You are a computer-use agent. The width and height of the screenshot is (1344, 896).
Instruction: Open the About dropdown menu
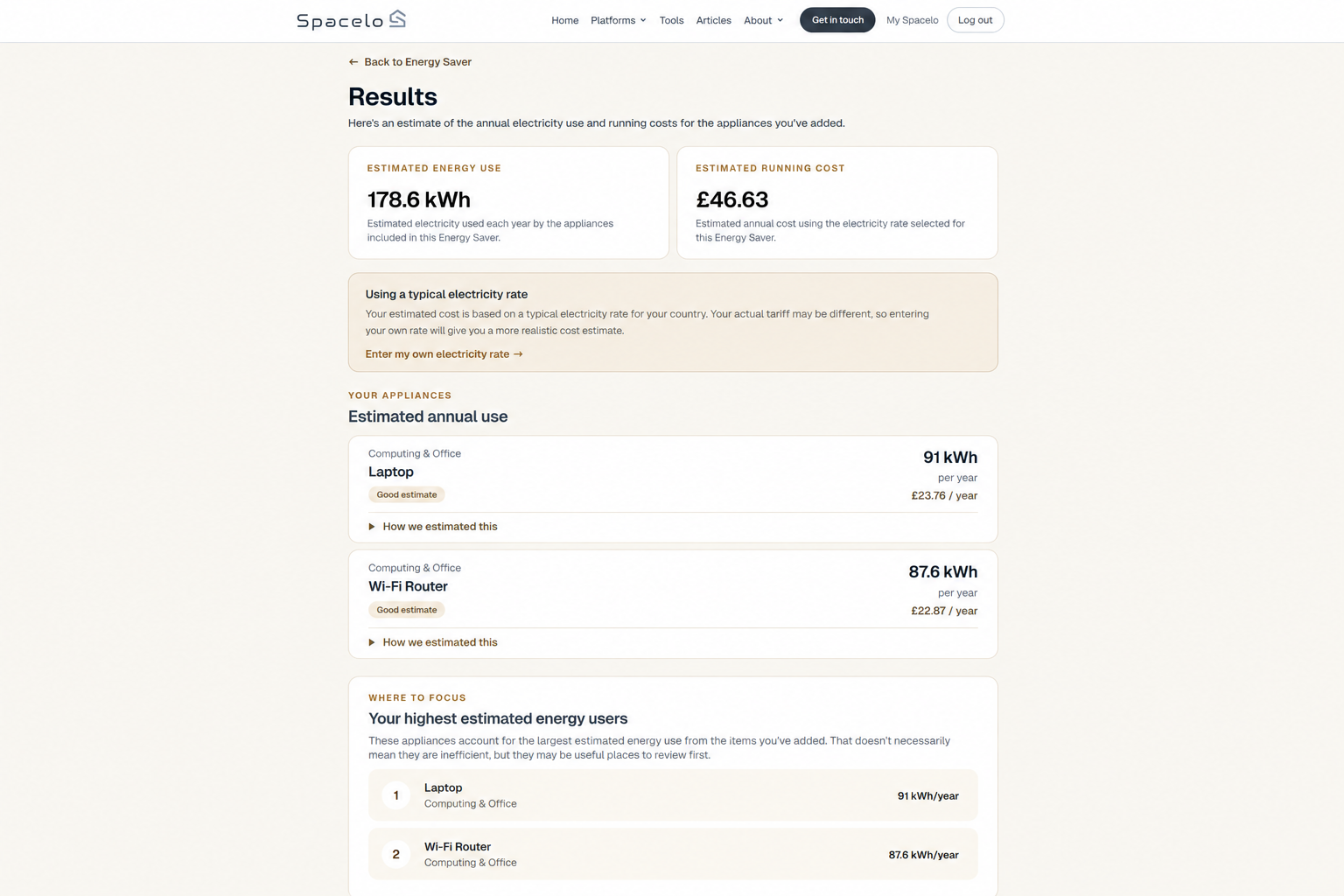click(x=764, y=20)
